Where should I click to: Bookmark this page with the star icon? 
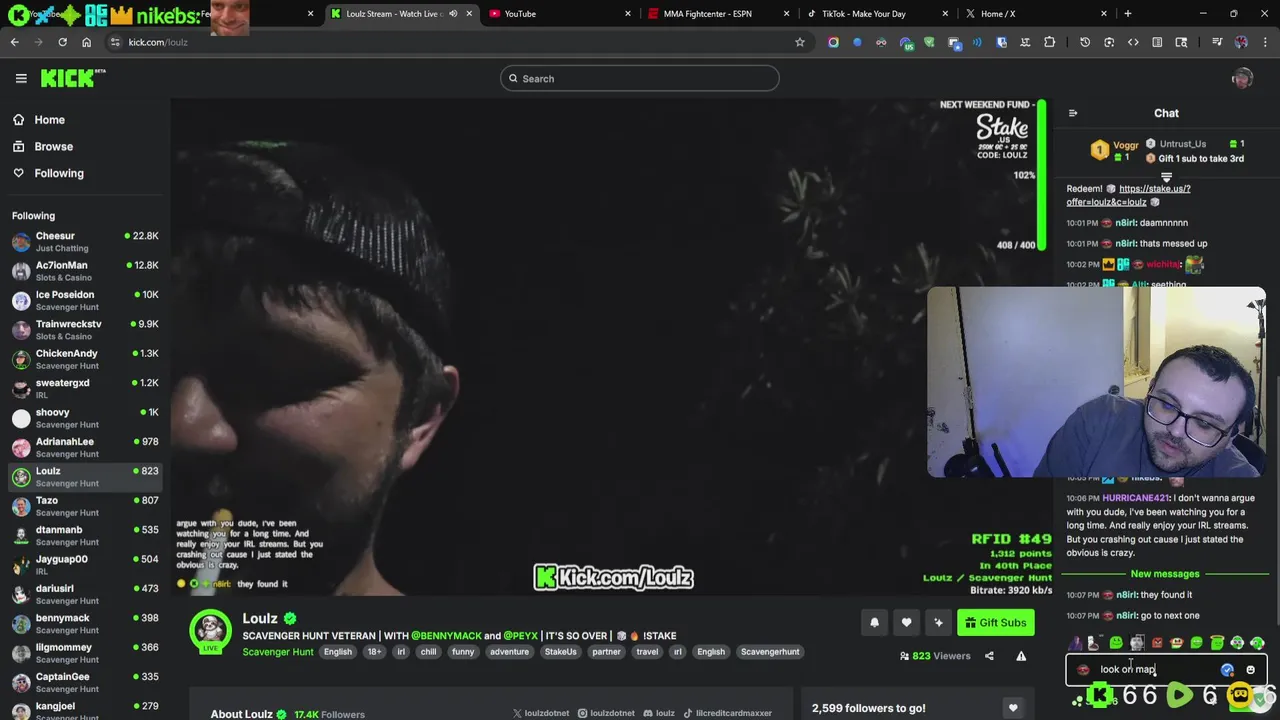[800, 42]
